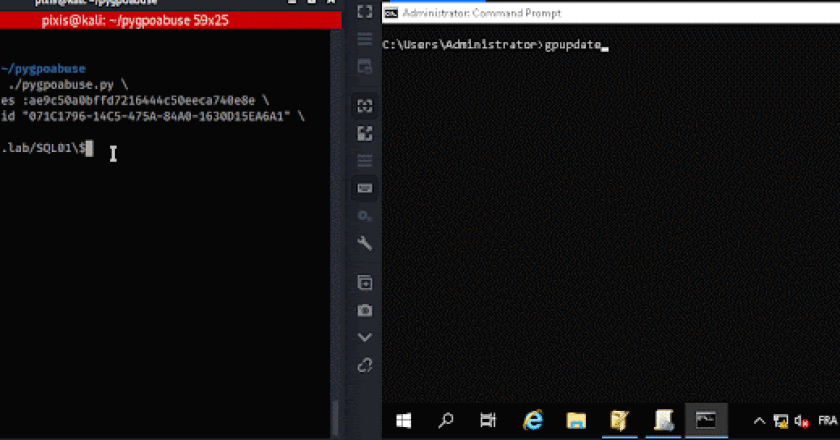
Task: Click the Windows Start button
Action: (404, 420)
